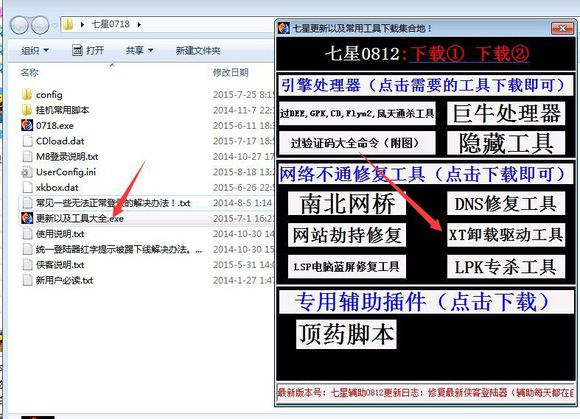Click the 下载② link
The image size is (580, 419).
(502, 54)
